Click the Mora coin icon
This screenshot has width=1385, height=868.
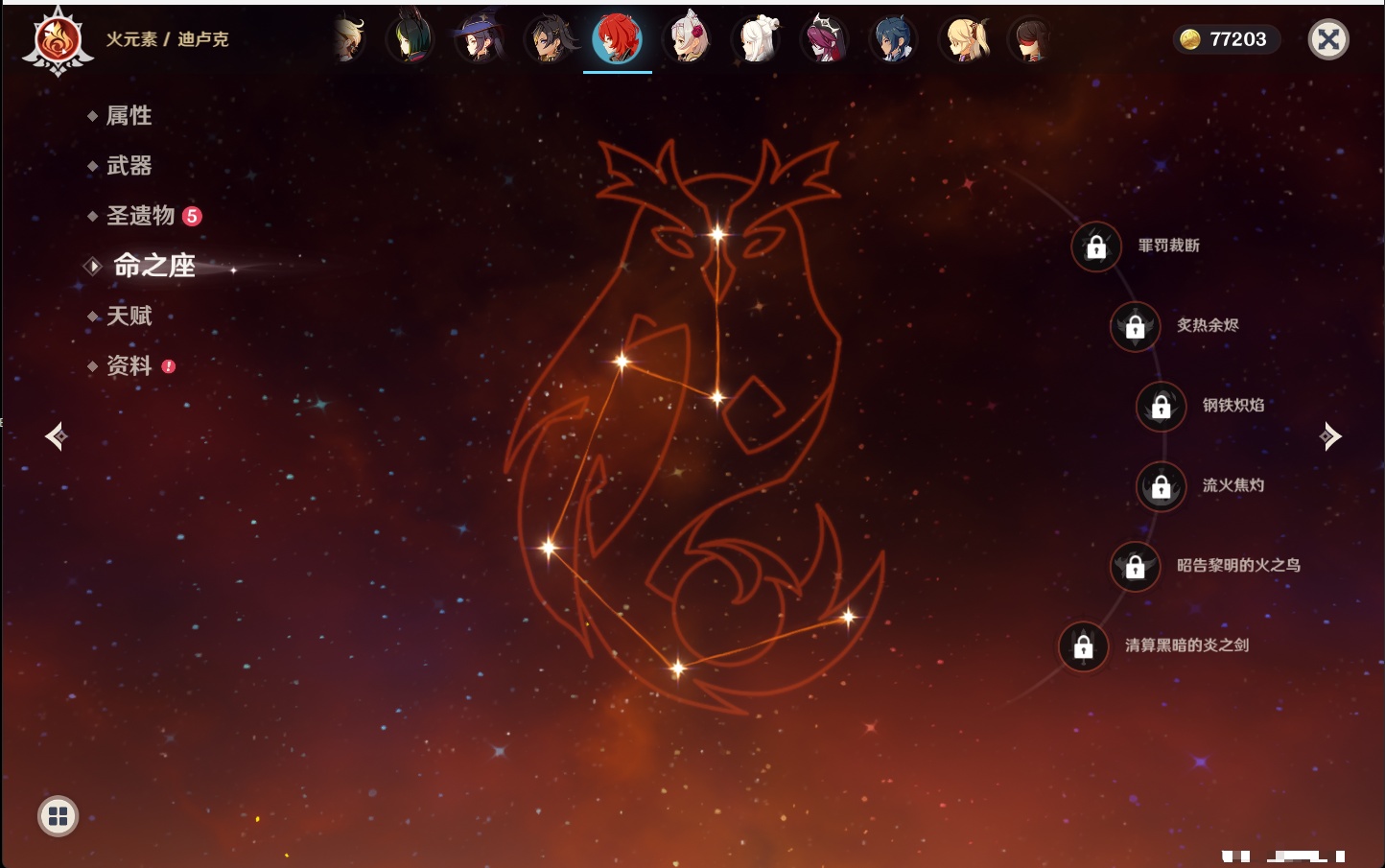(1190, 39)
